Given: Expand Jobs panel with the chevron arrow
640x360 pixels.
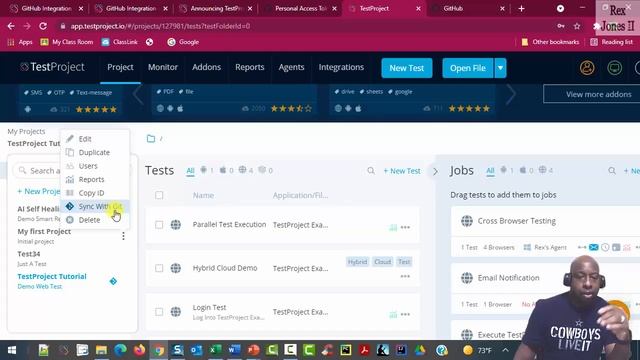Looking at the screenshot, I should 436,171.
